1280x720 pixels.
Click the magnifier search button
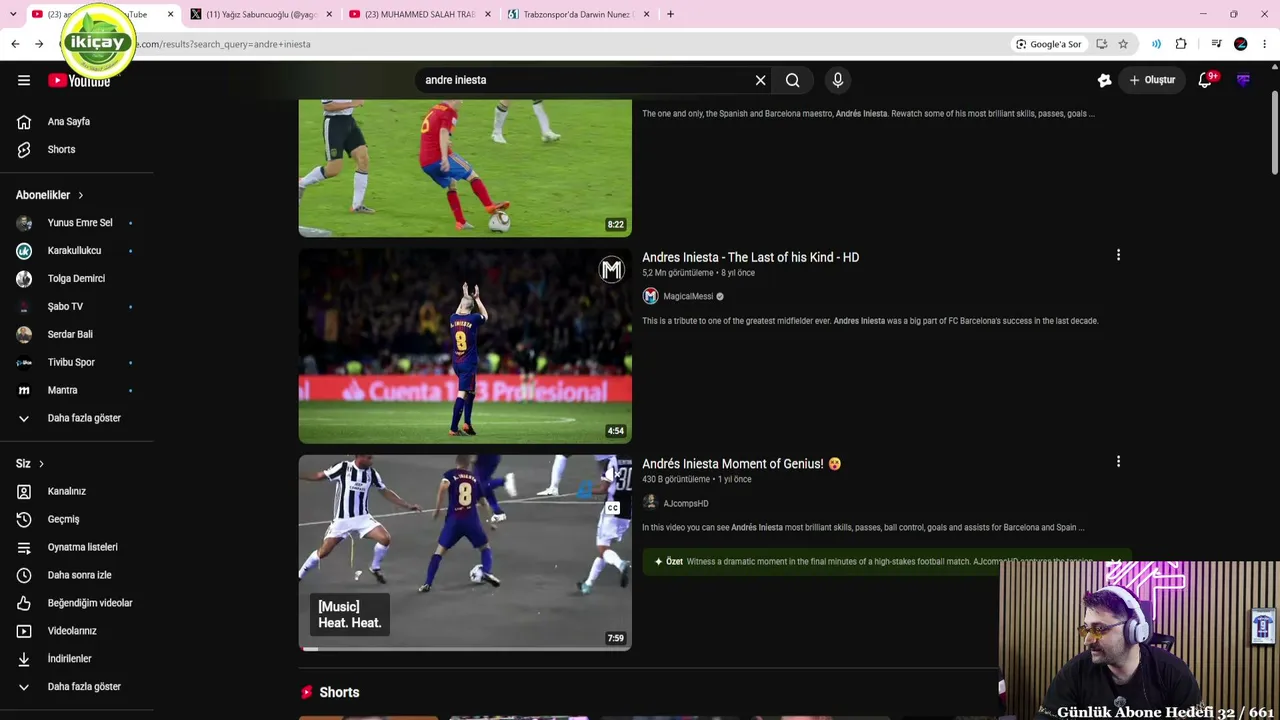click(x=792, y=80)
